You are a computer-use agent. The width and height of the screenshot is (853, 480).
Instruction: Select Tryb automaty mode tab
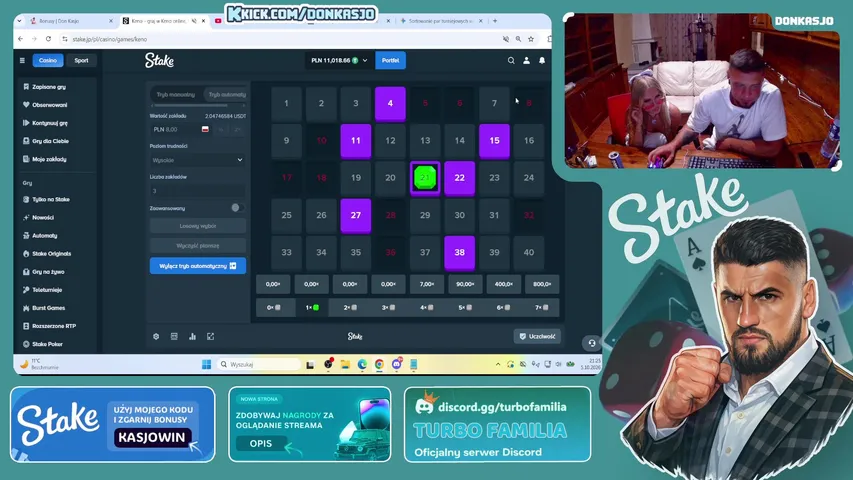[x=227, y=95]
